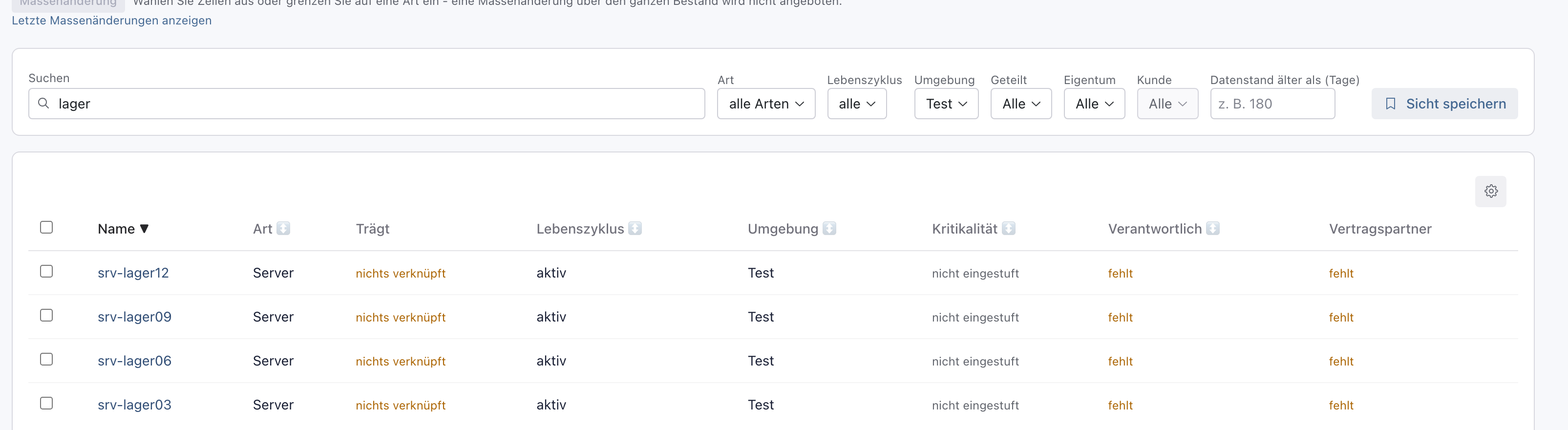The width and height of the screenshot is (1568, 430).
Task: Click Vertragspartner fehlt for srv-lager06
Action: 1341,361
